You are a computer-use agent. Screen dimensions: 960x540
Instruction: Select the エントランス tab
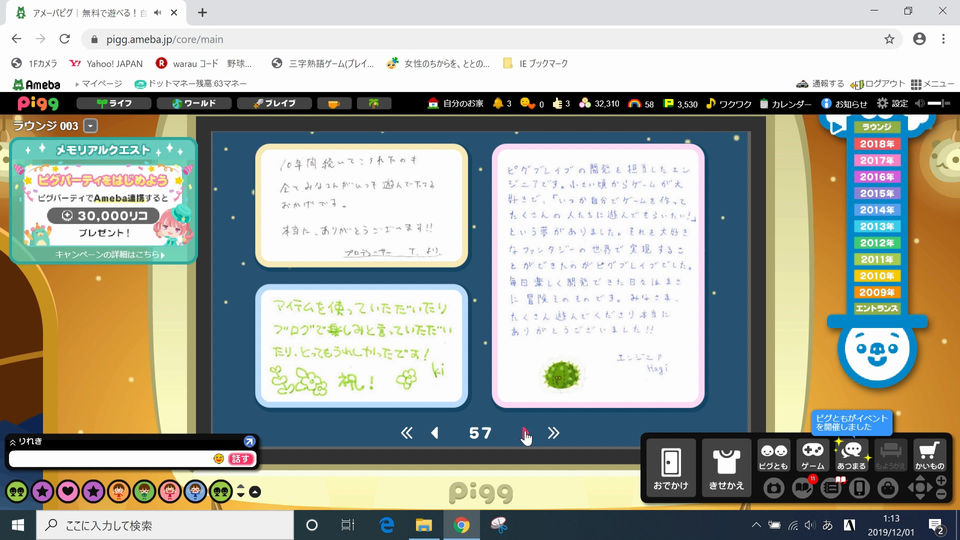[x=877, y=309]
